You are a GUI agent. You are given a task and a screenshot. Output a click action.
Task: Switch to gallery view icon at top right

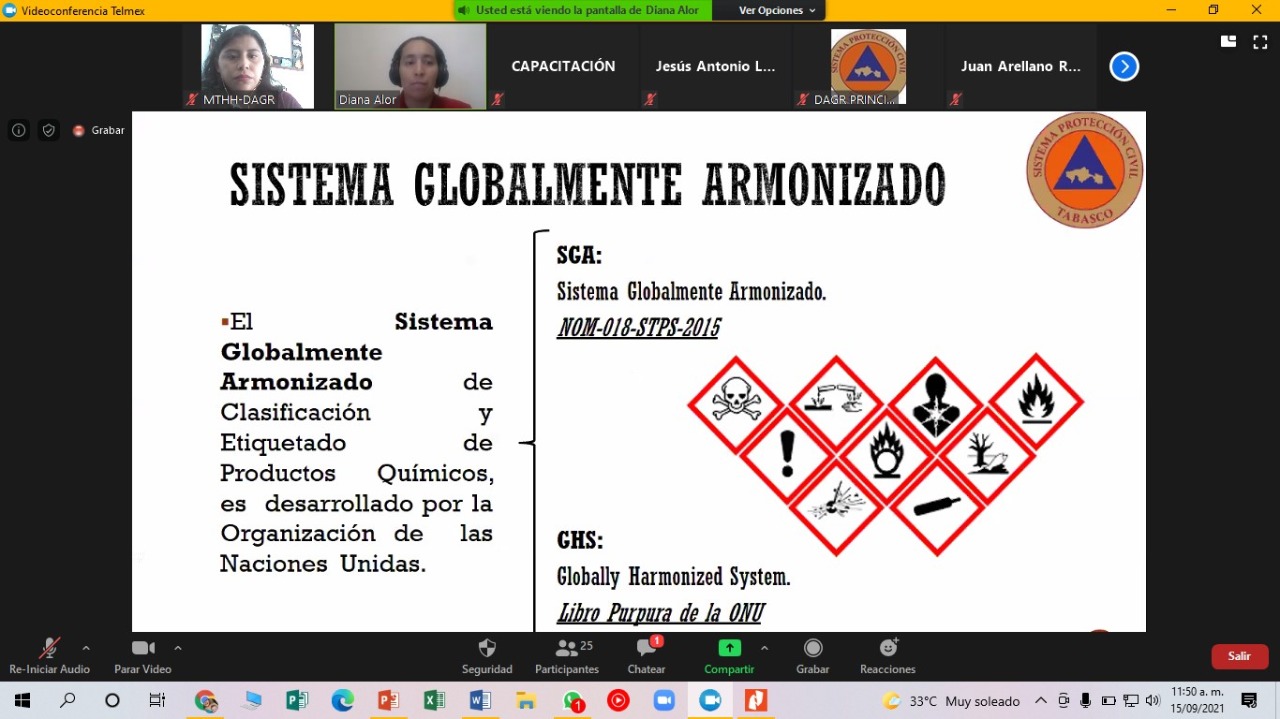click(x=1227, y=41)
